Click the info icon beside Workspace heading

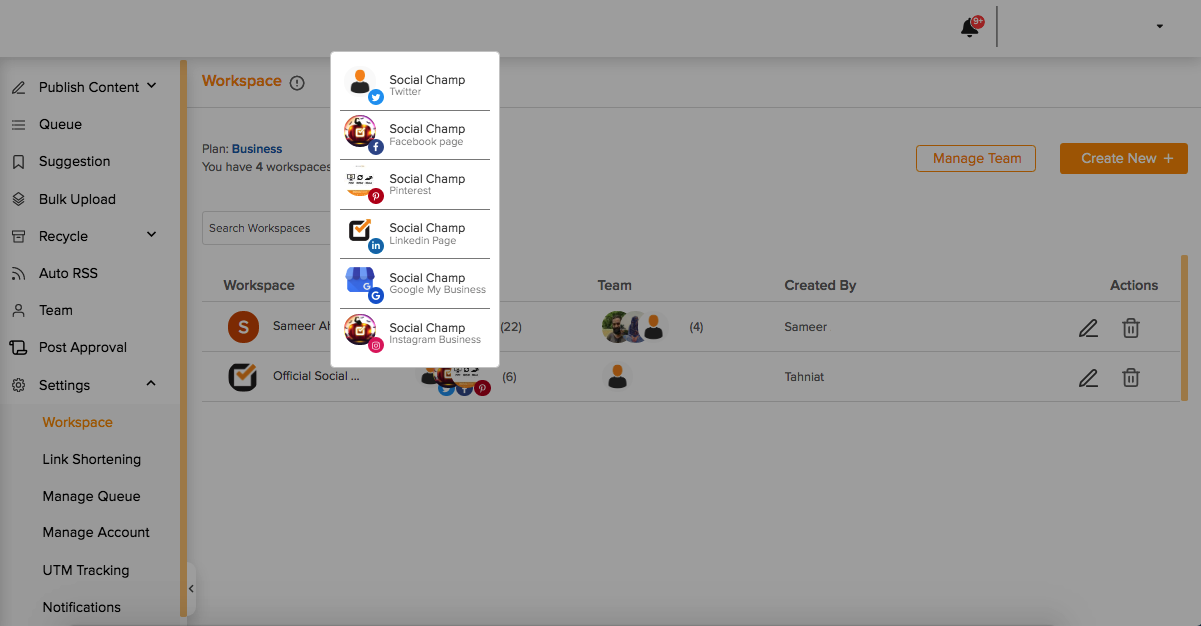297,83
